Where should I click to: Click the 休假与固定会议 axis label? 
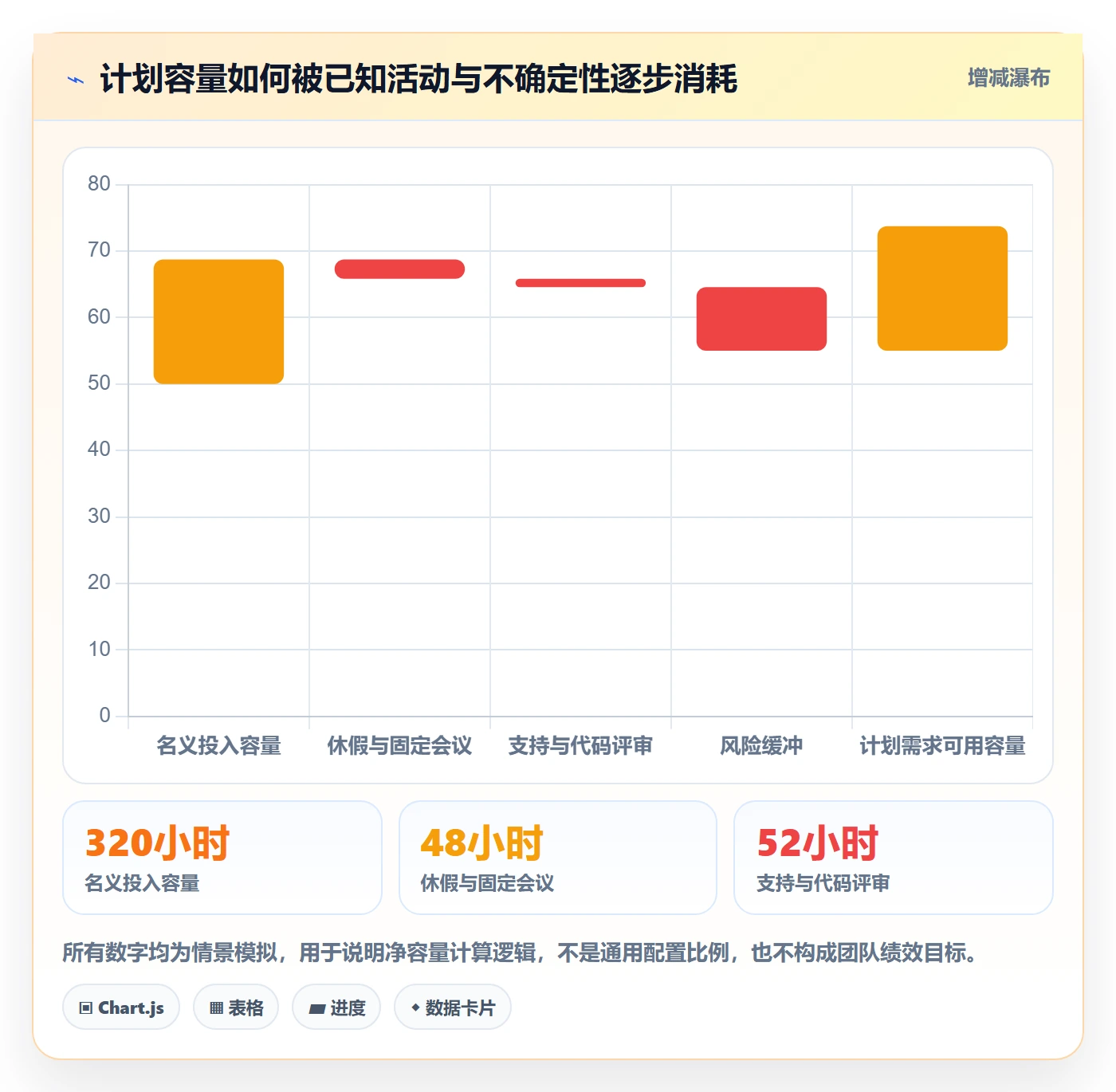[399, 746]
